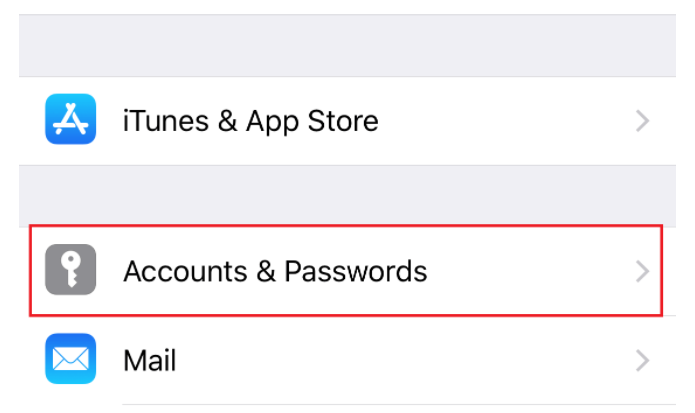Screen dimensions: 695x413
Task: Click the divider line below the Mail row
Action: click(x=400, y=405)
